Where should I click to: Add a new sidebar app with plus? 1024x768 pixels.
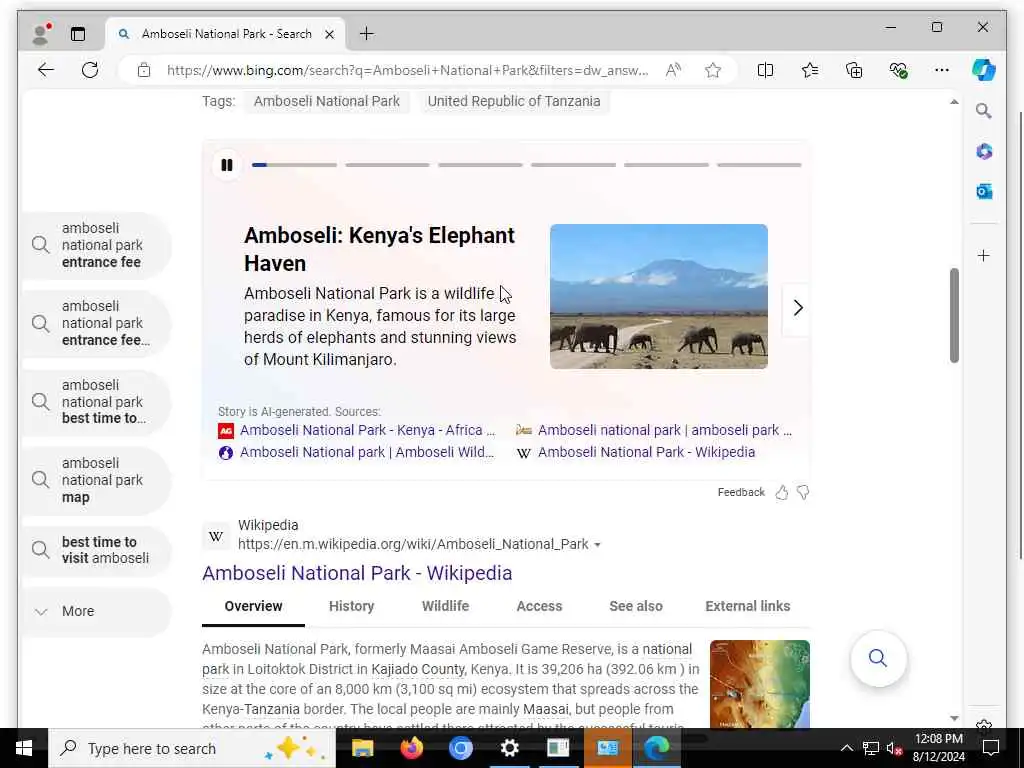click(x=984, y=255)
